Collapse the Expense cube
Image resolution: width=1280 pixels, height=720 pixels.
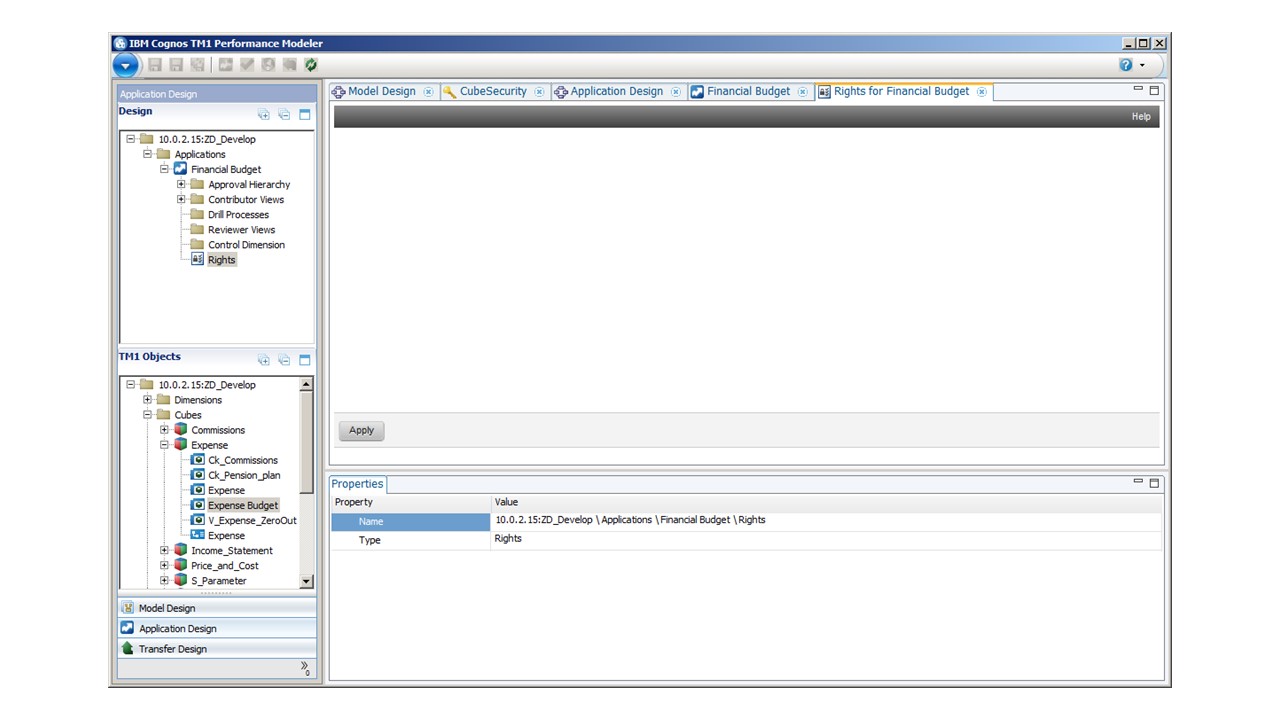pos(165,445)
